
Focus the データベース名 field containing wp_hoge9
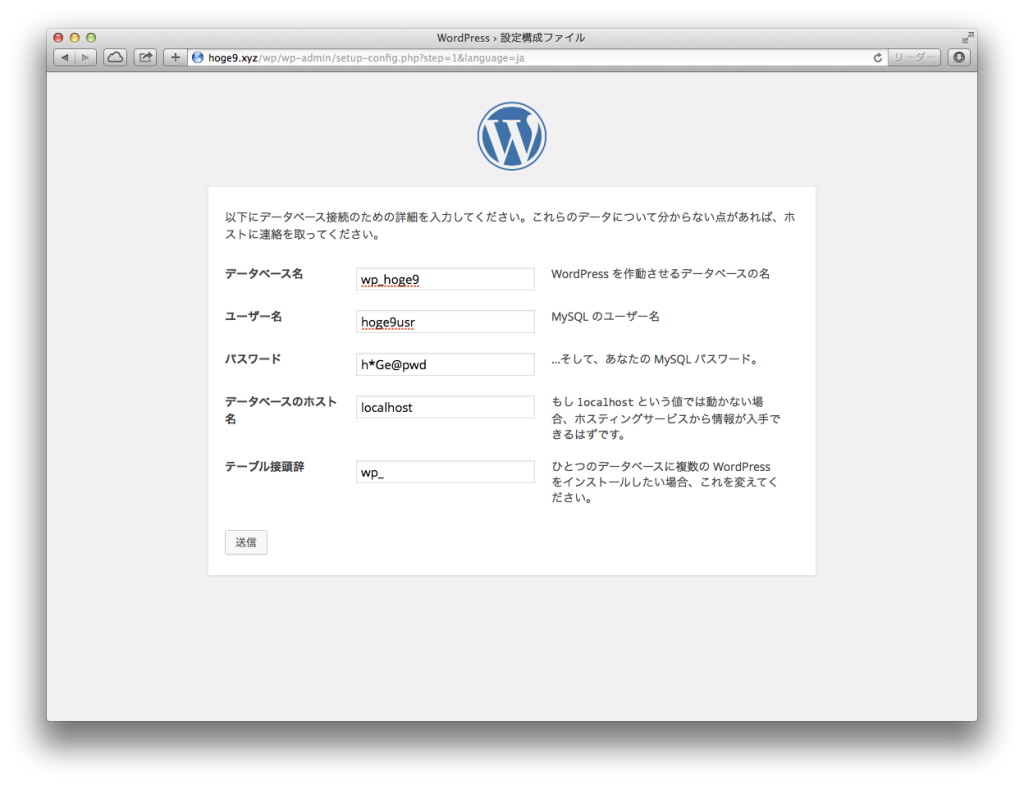[445, 279]
